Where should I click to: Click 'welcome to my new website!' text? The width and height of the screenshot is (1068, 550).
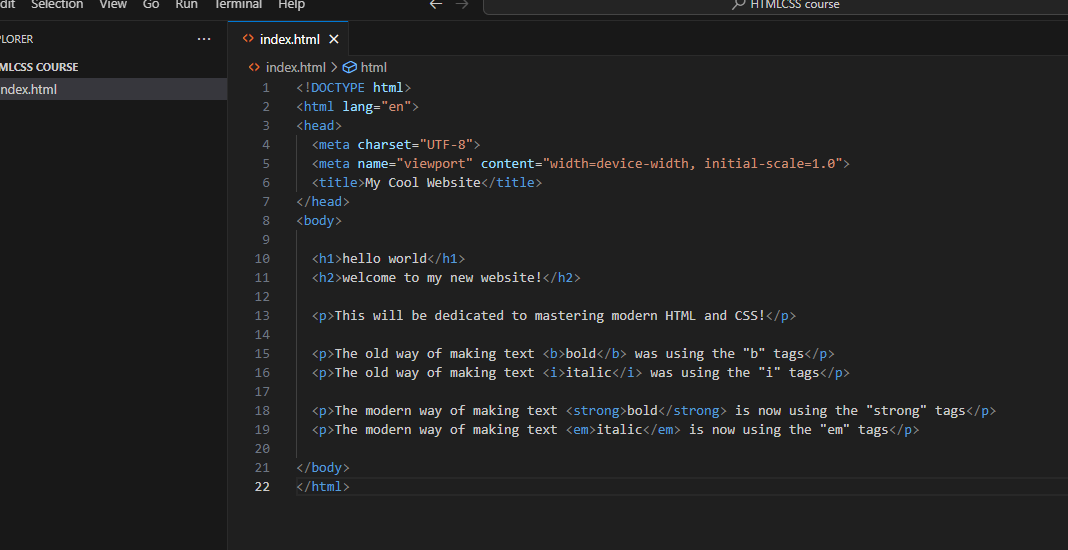pyautogui.click(x=442, y=278)
